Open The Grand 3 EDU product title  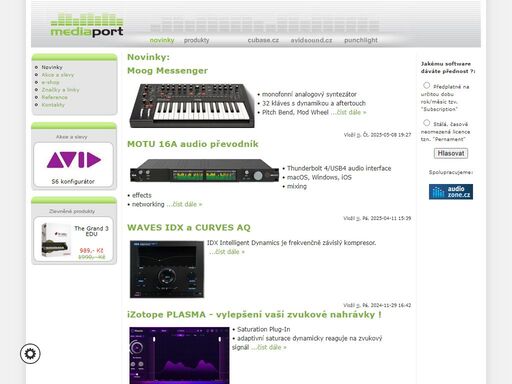(91, 231)
